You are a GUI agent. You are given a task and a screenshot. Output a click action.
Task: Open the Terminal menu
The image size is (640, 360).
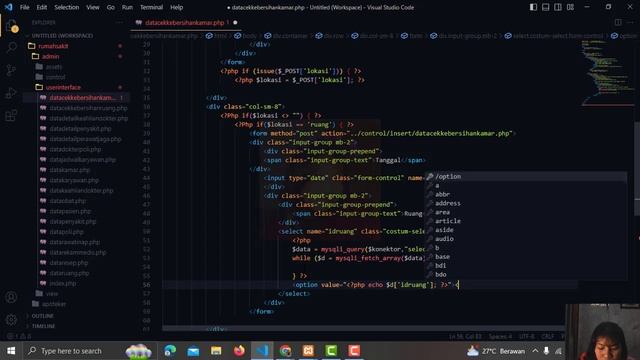[151, 7]
